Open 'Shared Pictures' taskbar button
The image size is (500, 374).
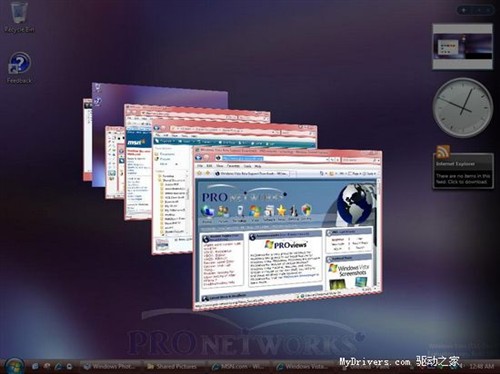175,366
